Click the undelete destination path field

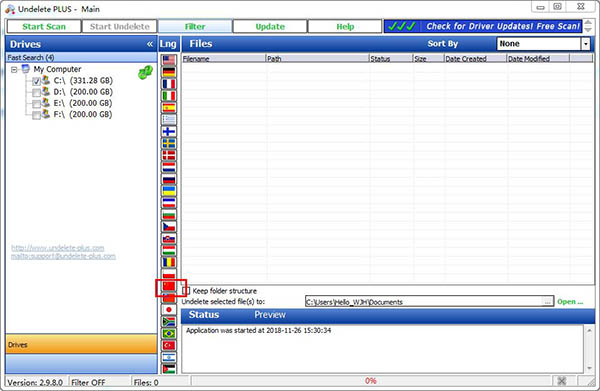coord(424,301)
